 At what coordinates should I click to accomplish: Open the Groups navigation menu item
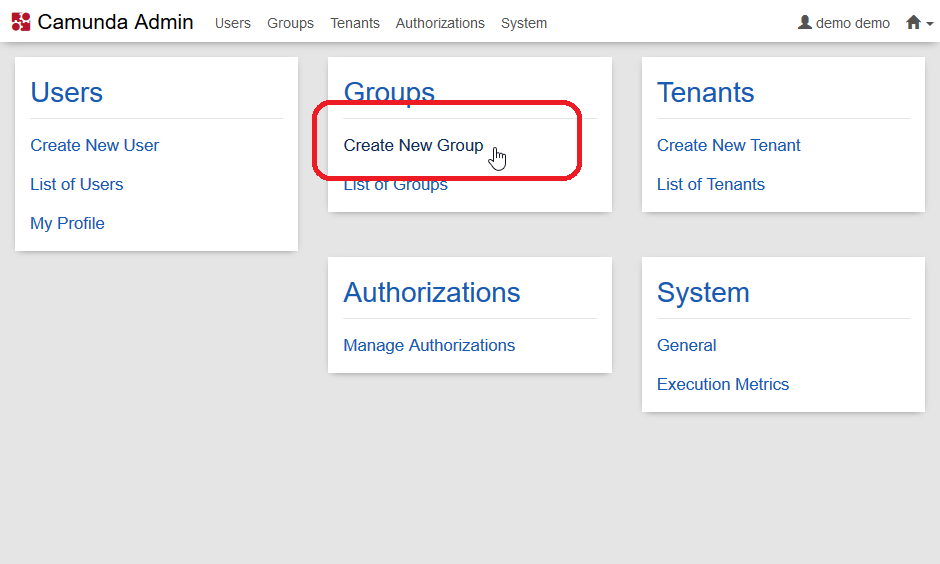[x=290, y=23]
